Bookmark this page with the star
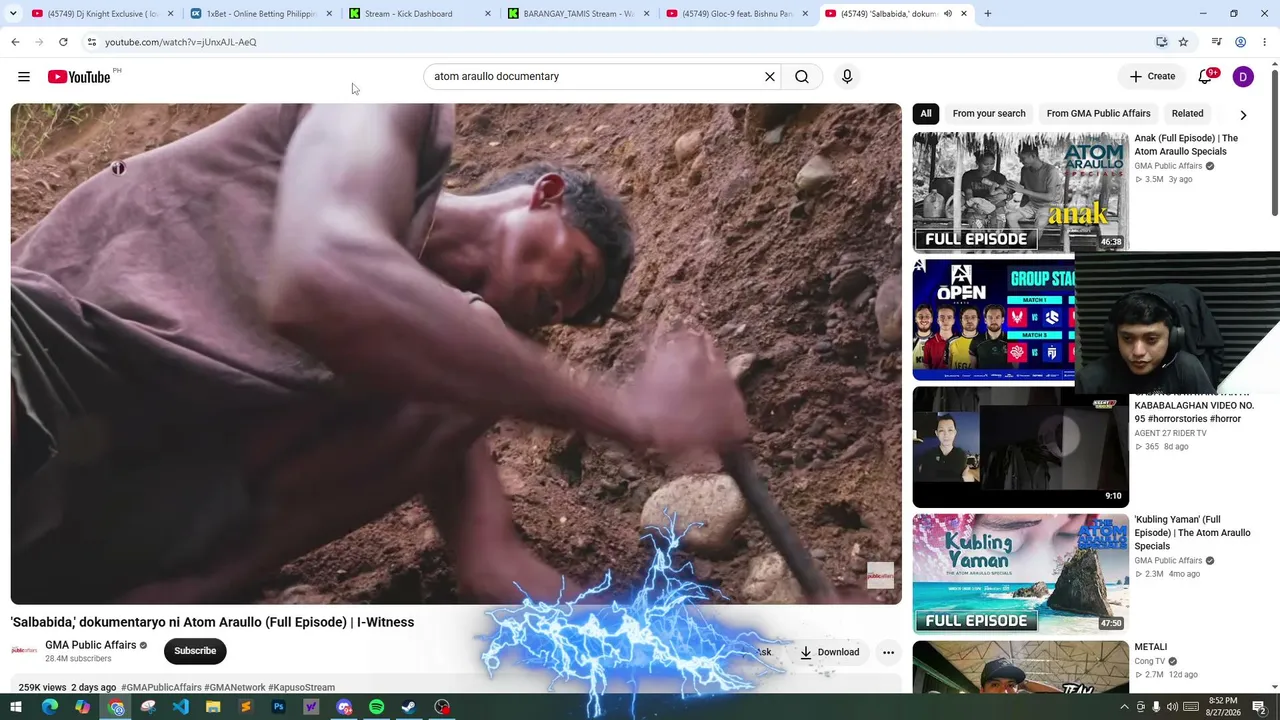Viewport: 1280px width, 720px height. click(x=1183, y=42)
